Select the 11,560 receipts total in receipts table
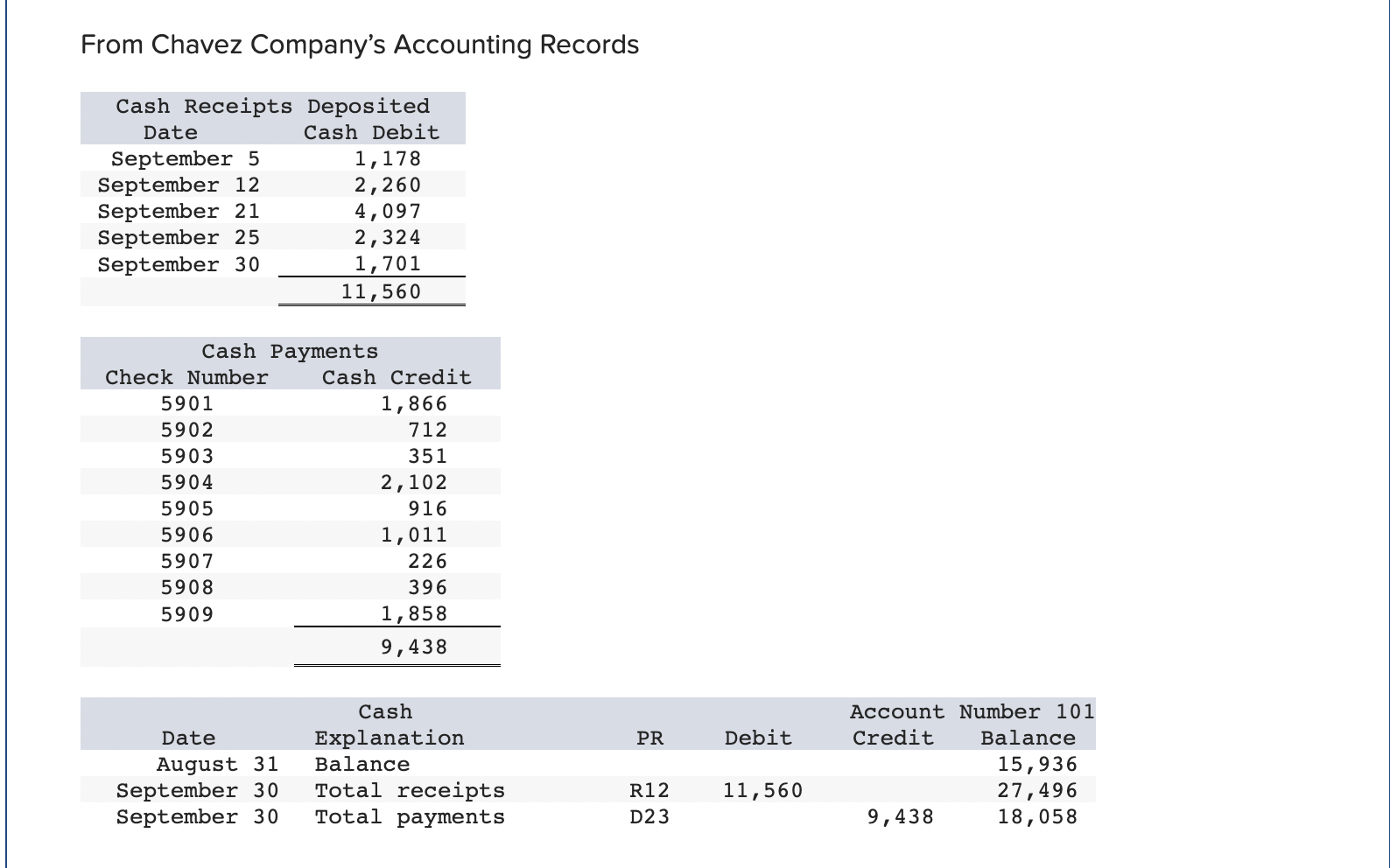This screenshot has width=1390, height=868. 381,291
